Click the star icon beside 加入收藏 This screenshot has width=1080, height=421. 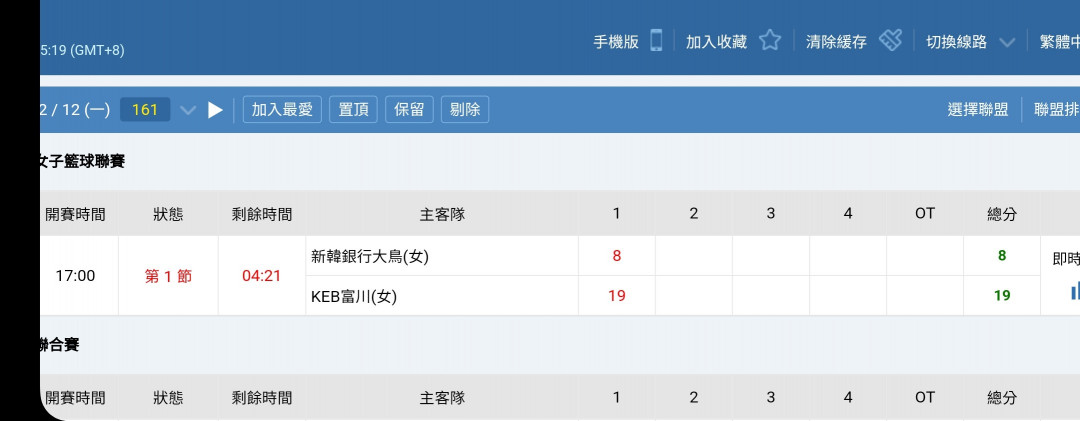tap(769, 41)
